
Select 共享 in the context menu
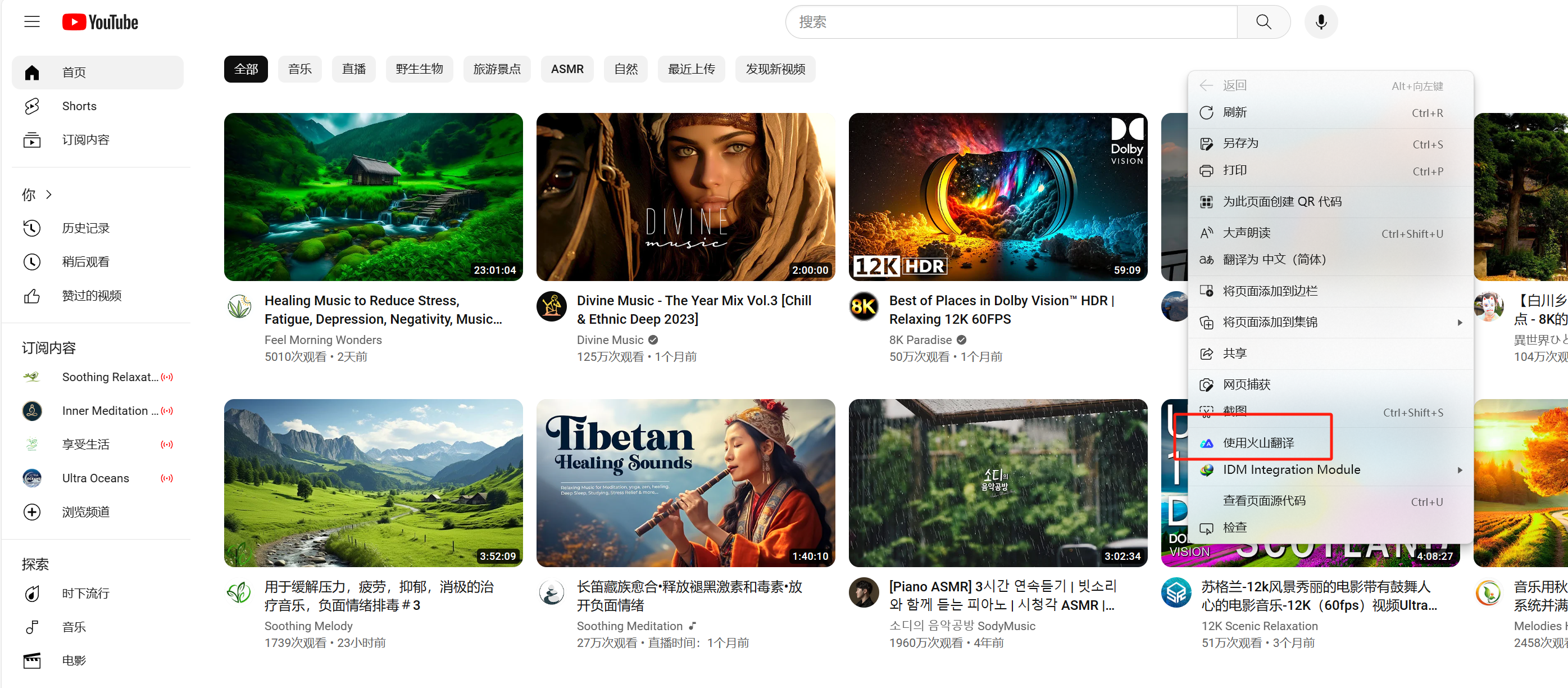coord(1330,353)
